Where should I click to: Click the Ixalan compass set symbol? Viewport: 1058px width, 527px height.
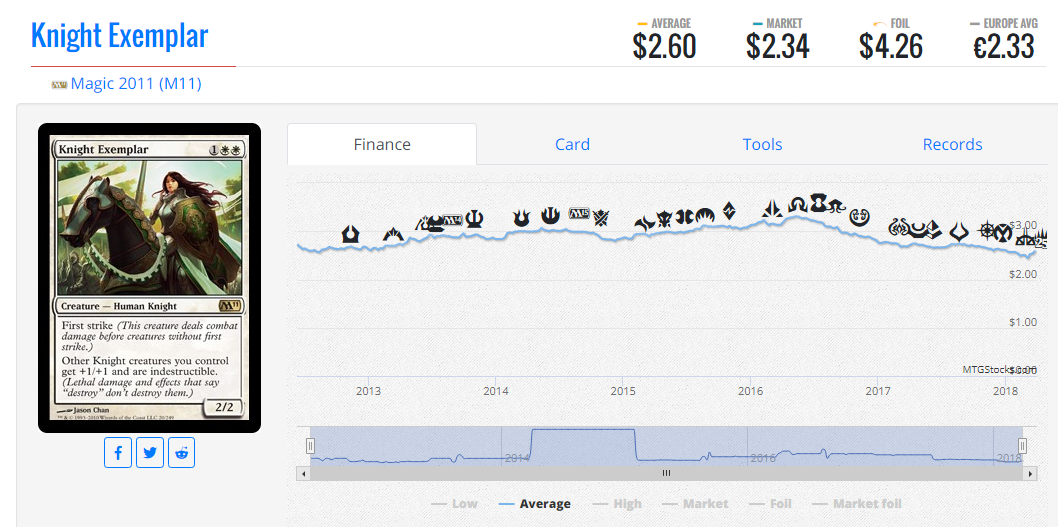987,230
